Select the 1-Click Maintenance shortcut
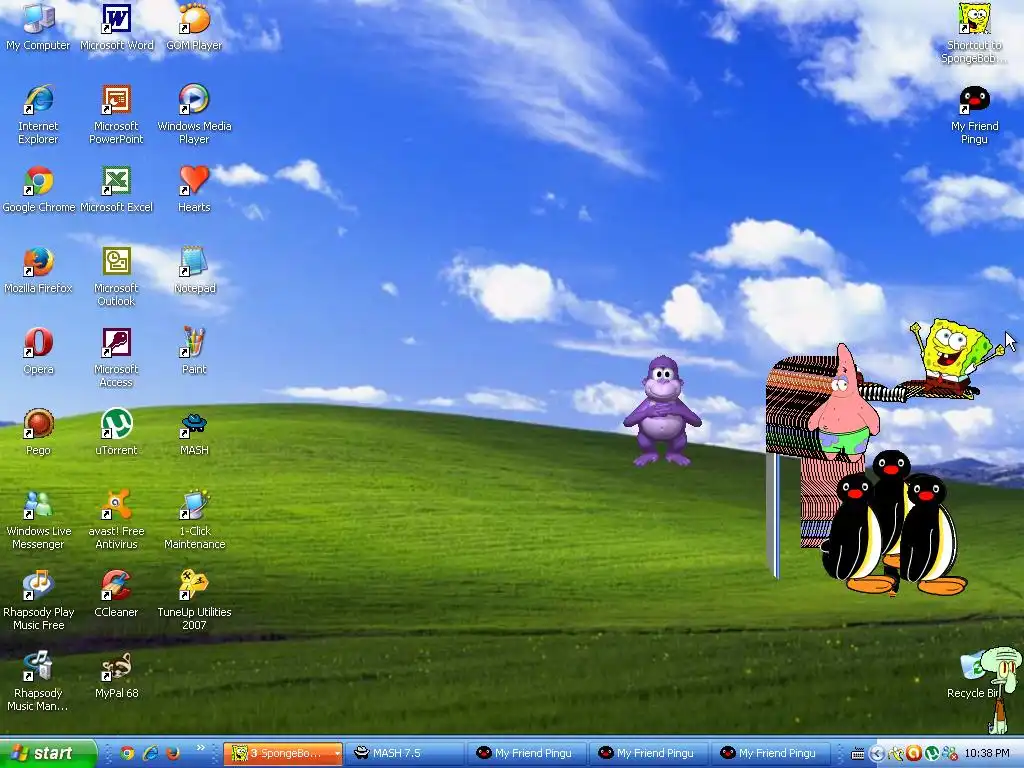The width and height of the screenshot is (1024, 768). pyautogui.click(x=194, y=519)
